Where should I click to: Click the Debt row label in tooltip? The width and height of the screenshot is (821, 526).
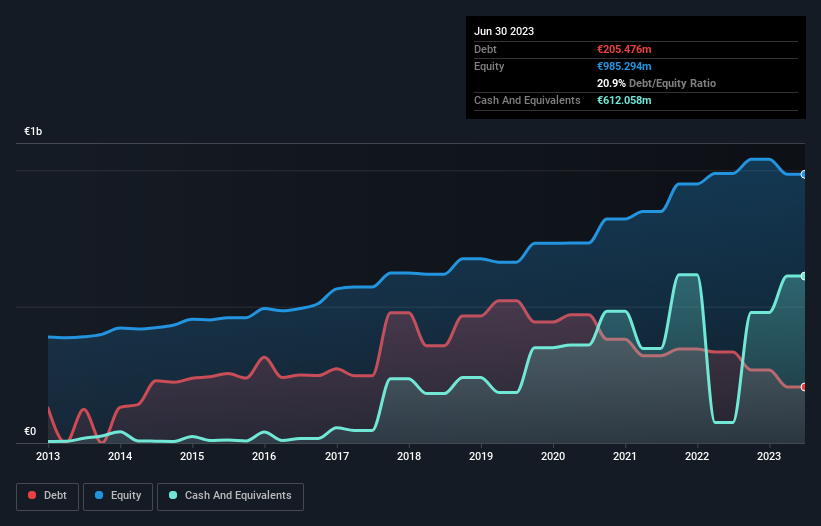[x=485, y=49]
